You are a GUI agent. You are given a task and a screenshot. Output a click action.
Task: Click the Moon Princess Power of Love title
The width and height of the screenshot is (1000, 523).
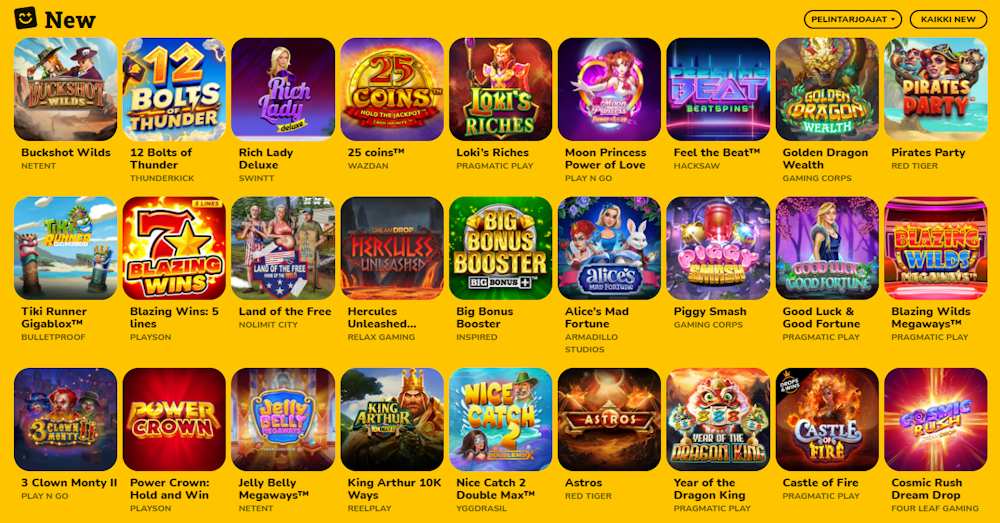point(605,159)
